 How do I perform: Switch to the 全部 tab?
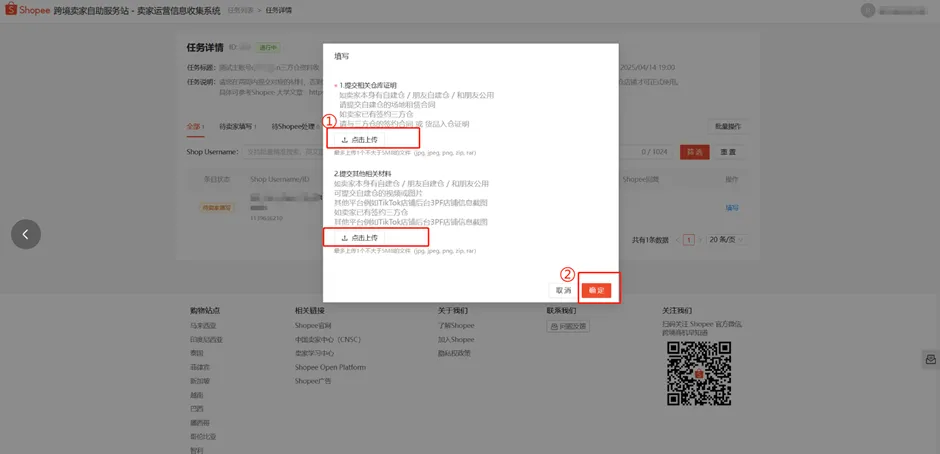pos(194,127)
